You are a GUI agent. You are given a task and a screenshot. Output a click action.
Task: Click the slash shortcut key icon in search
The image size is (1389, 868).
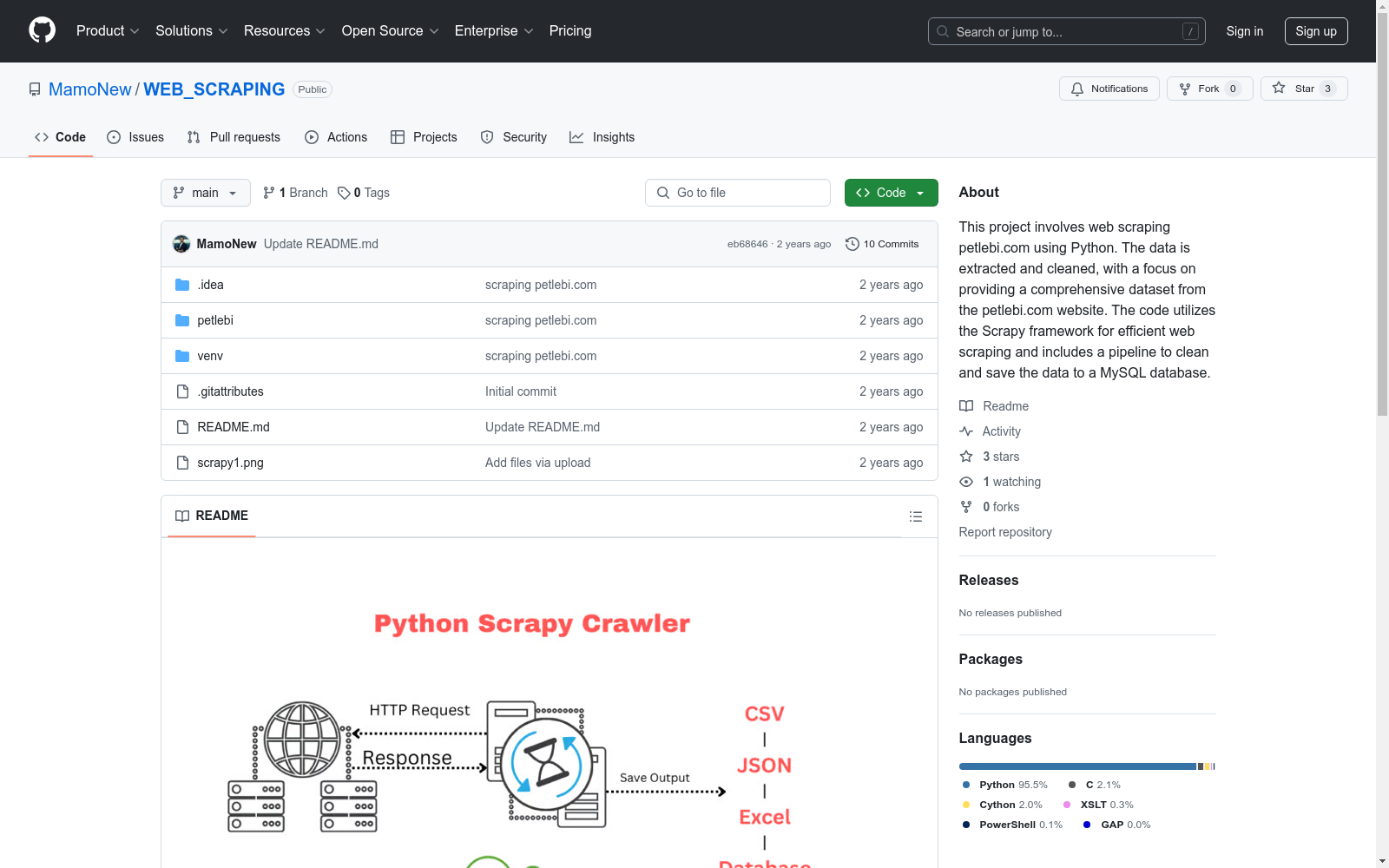[x=1190, y=31]
